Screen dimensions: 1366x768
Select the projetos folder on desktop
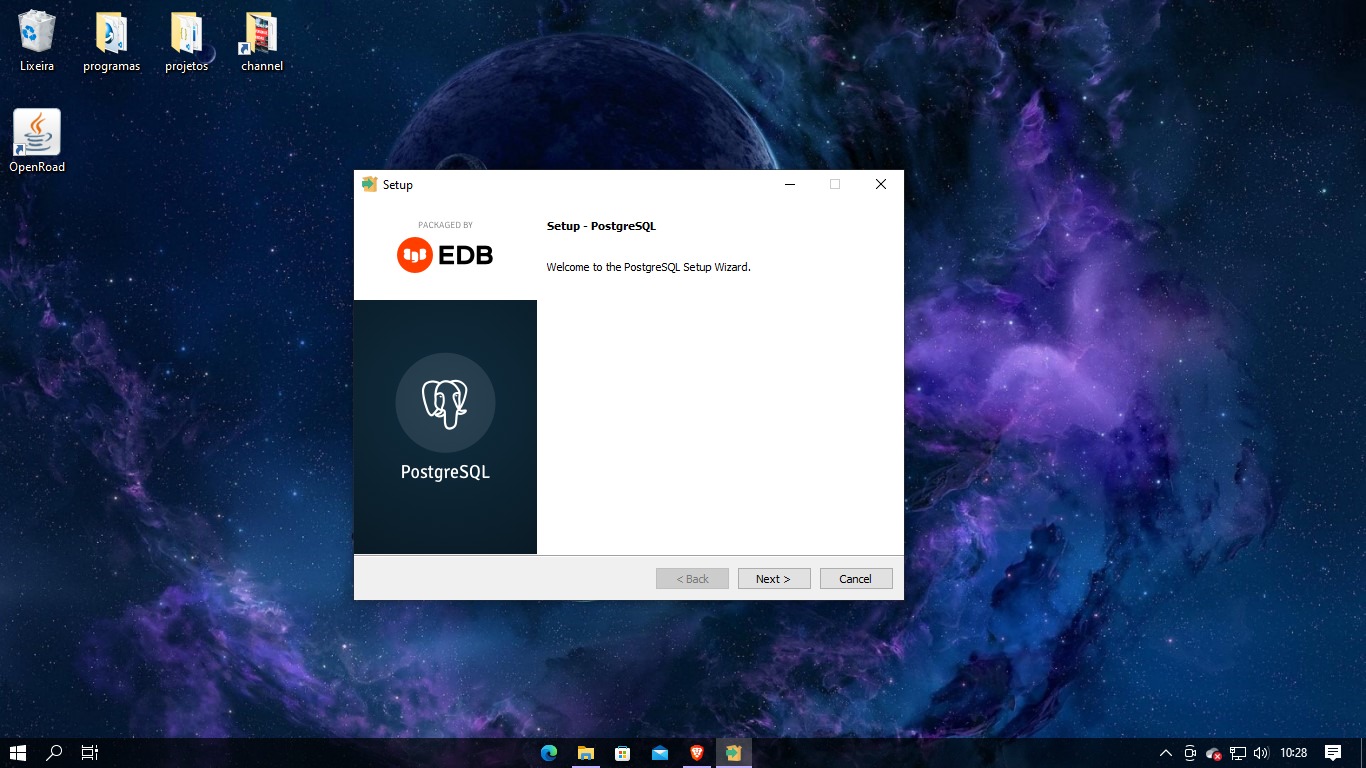[186, 41]
